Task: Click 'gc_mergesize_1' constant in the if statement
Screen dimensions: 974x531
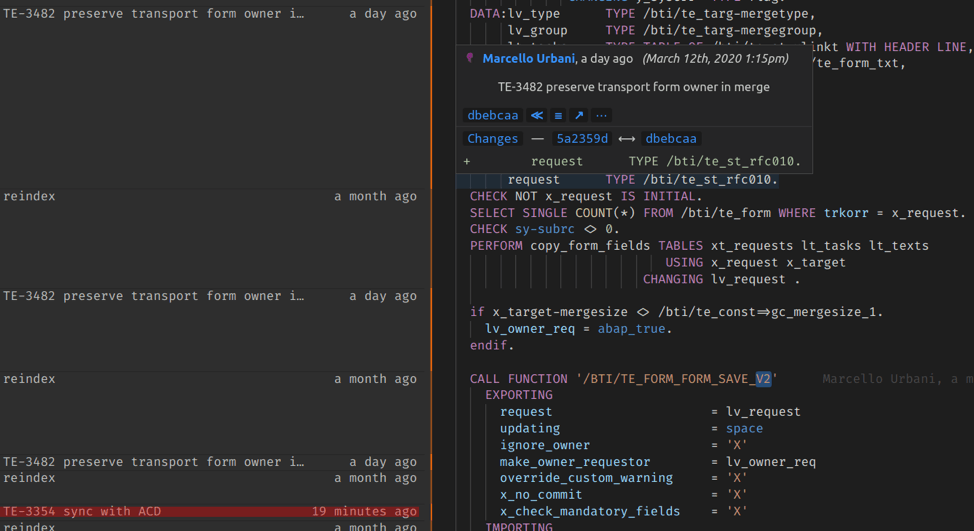Action: tap(824, 312)
